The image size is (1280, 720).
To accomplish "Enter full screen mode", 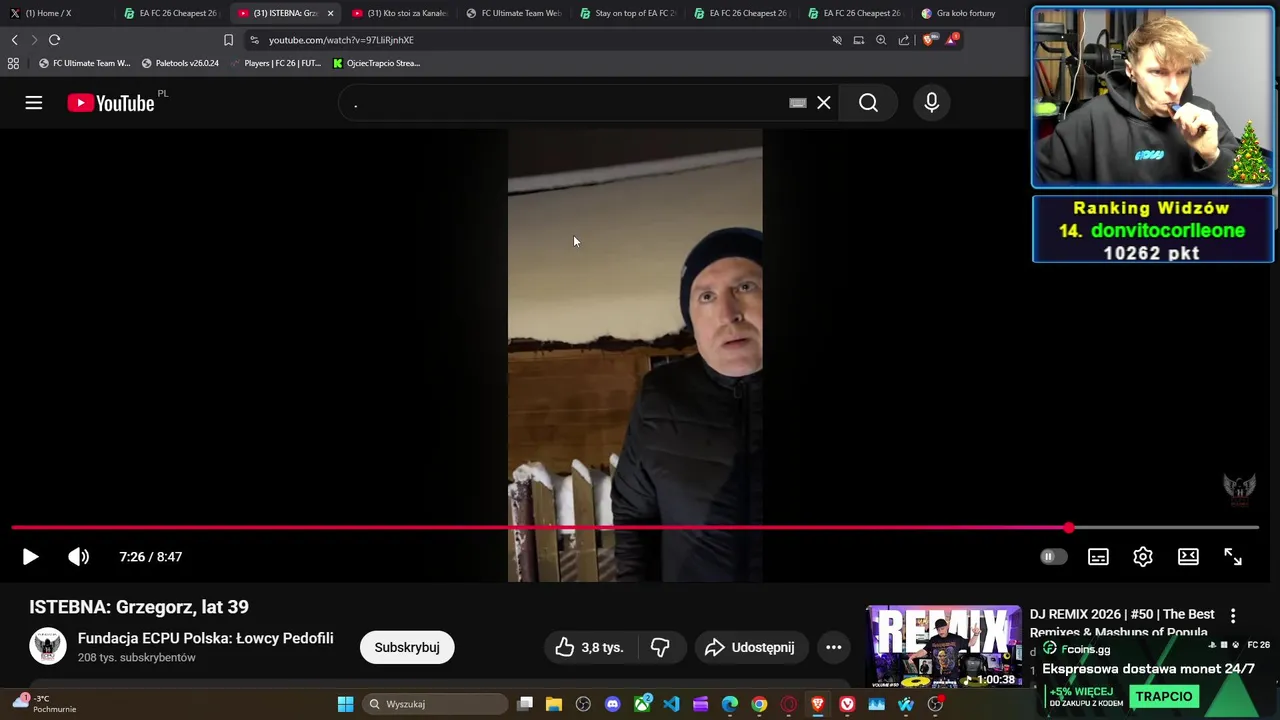I will [1233, 557].
